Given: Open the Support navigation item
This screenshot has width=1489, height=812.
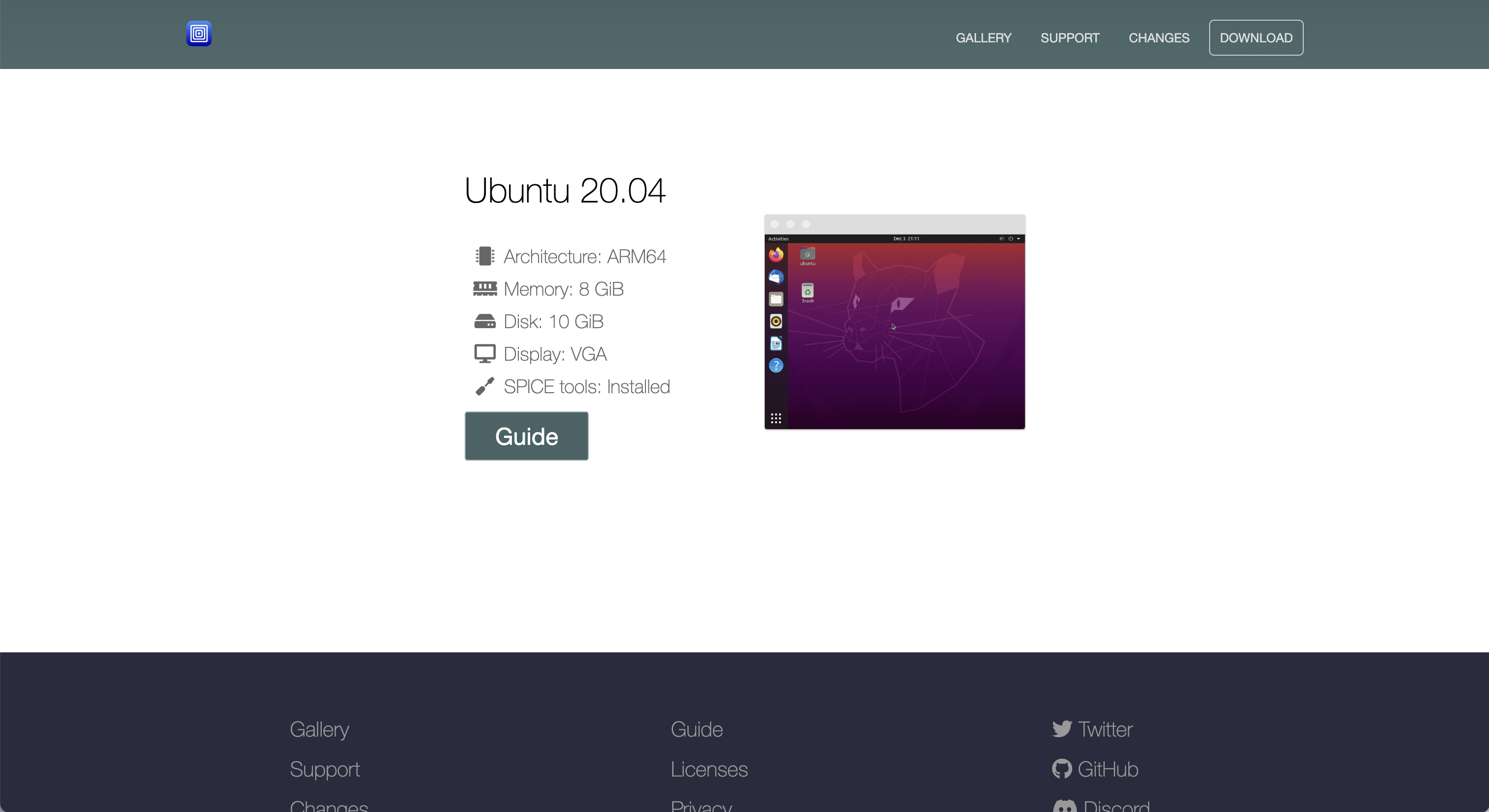Looking at the screenshot, I should tap(1069, 38).
